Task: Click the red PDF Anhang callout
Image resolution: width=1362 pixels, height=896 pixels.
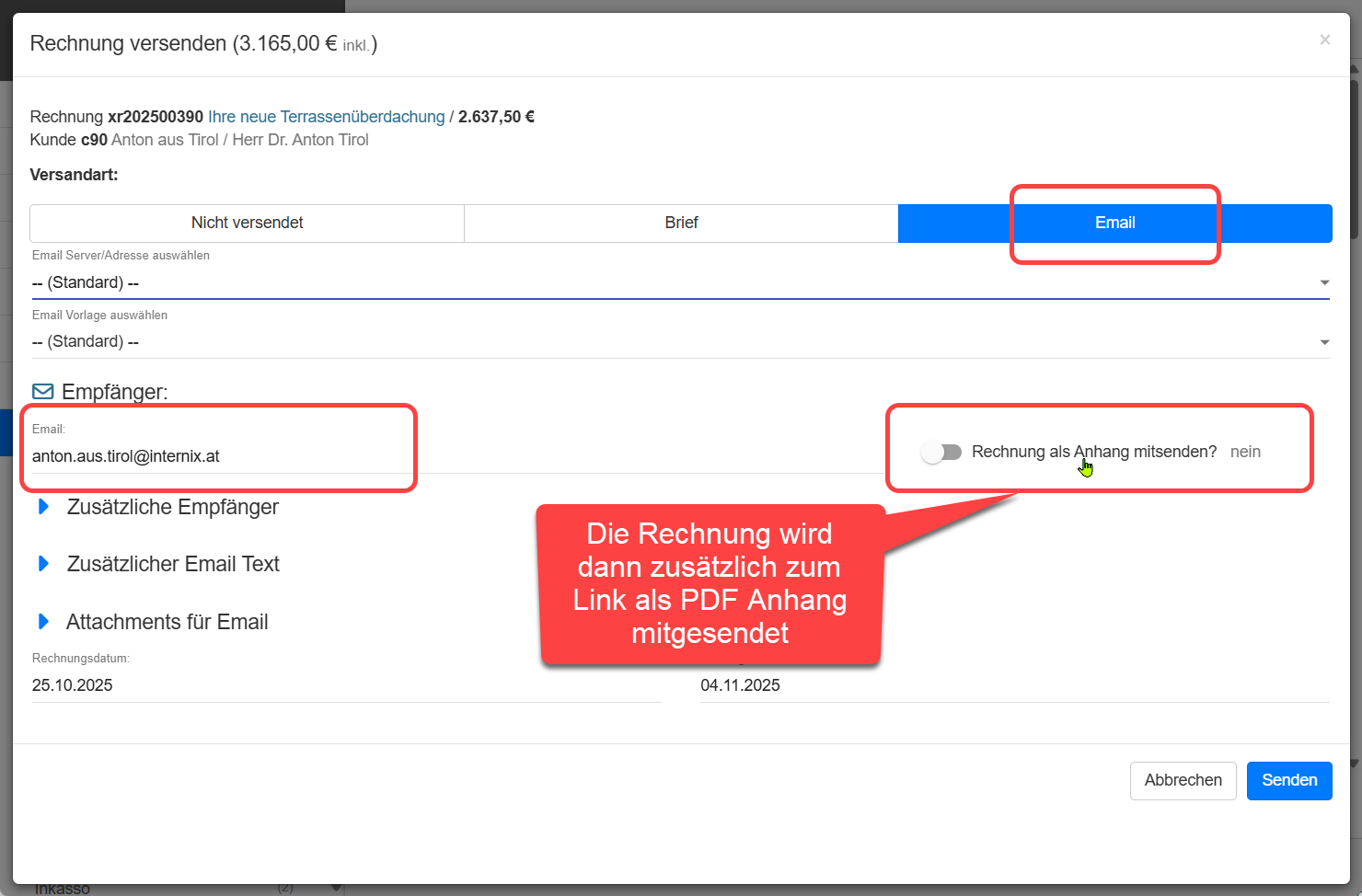Action: (x=710, y=583)
